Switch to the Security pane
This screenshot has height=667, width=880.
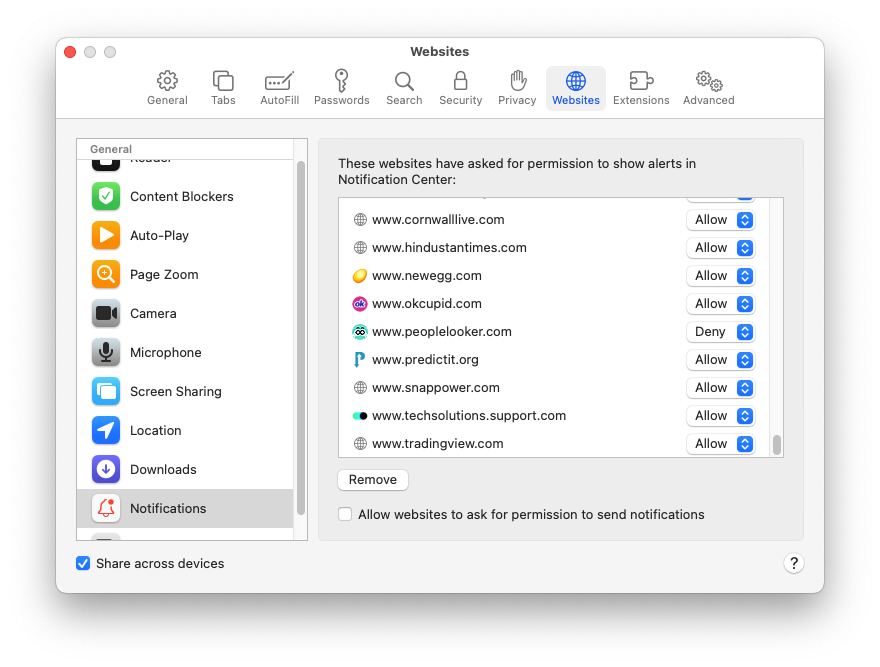pos(460,88)
